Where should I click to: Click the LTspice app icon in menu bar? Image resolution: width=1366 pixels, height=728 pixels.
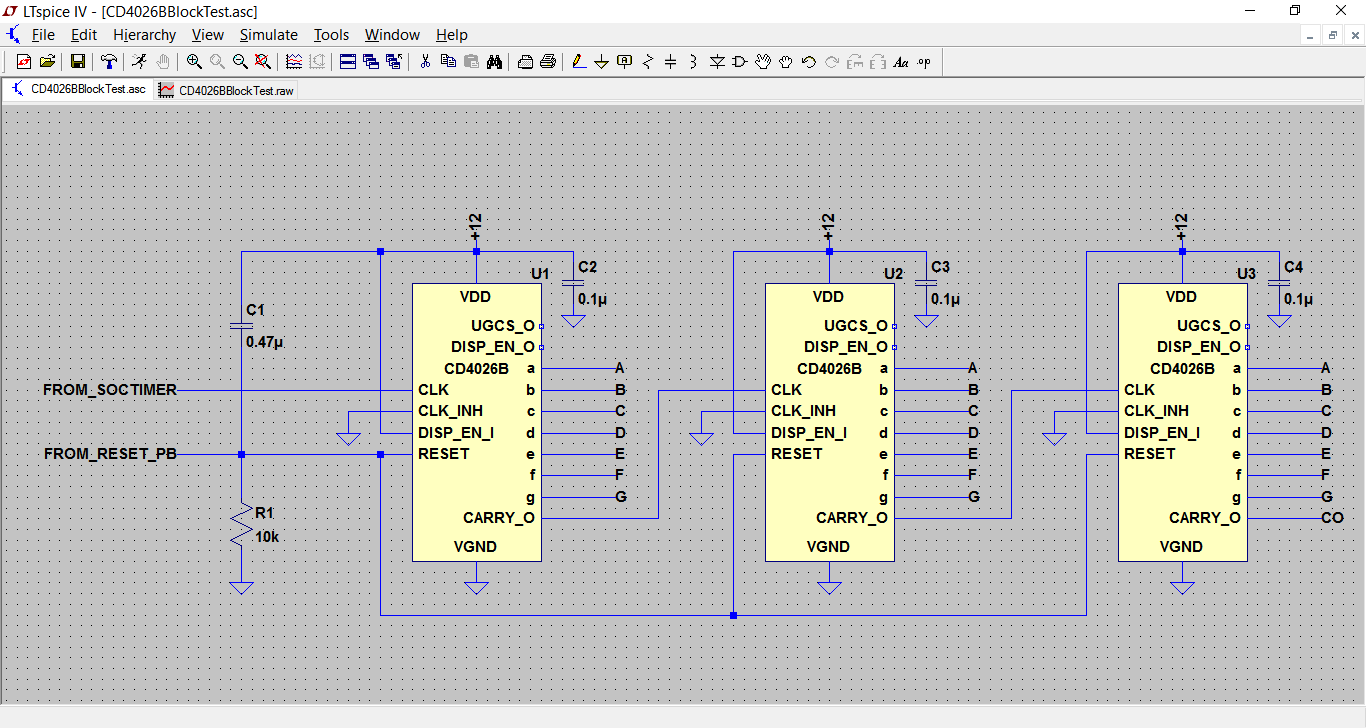(x=13, y=35)
